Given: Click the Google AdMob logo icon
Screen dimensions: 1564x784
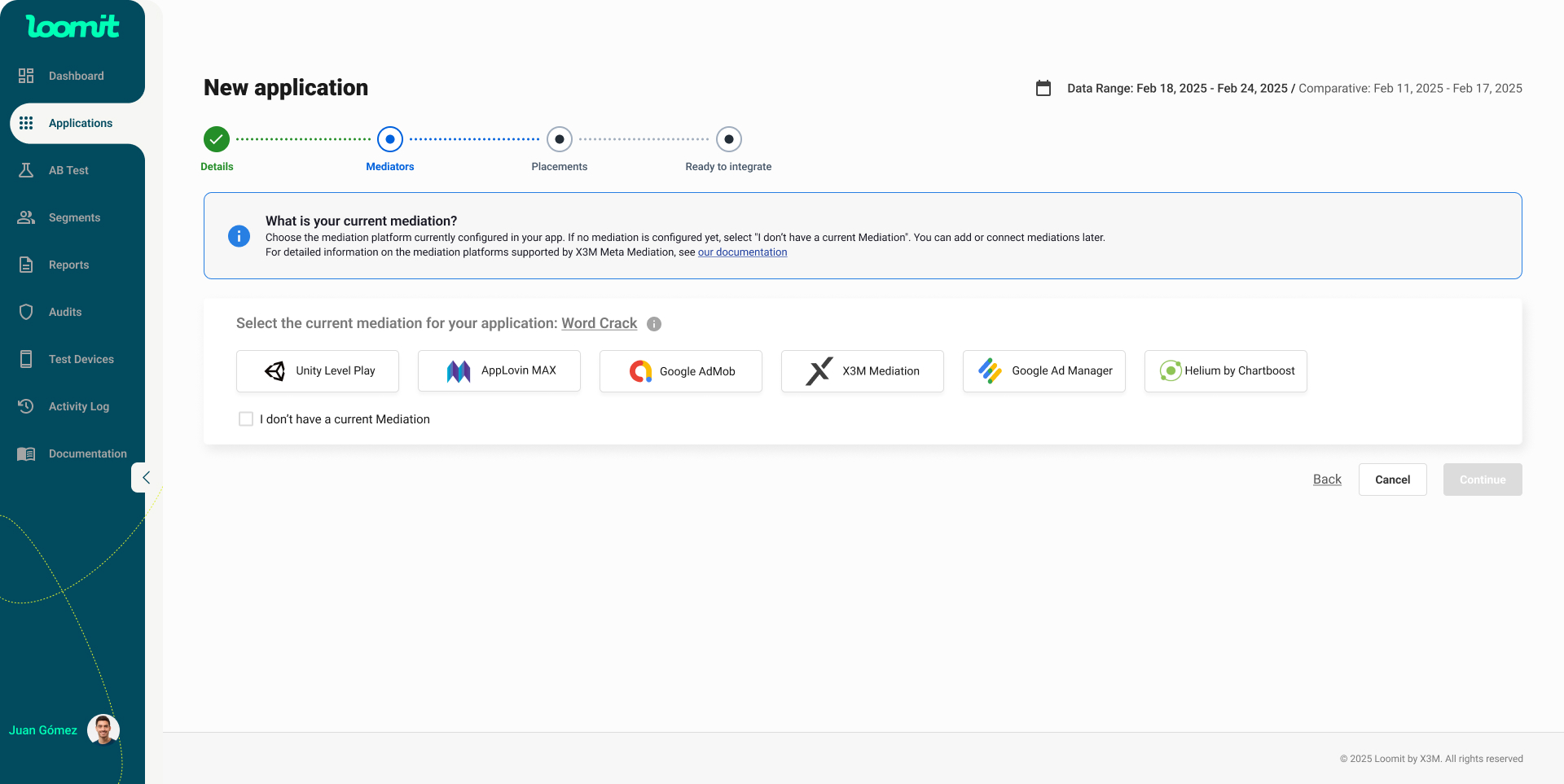Looking at the screenshot, I should (x=640, y=371).
